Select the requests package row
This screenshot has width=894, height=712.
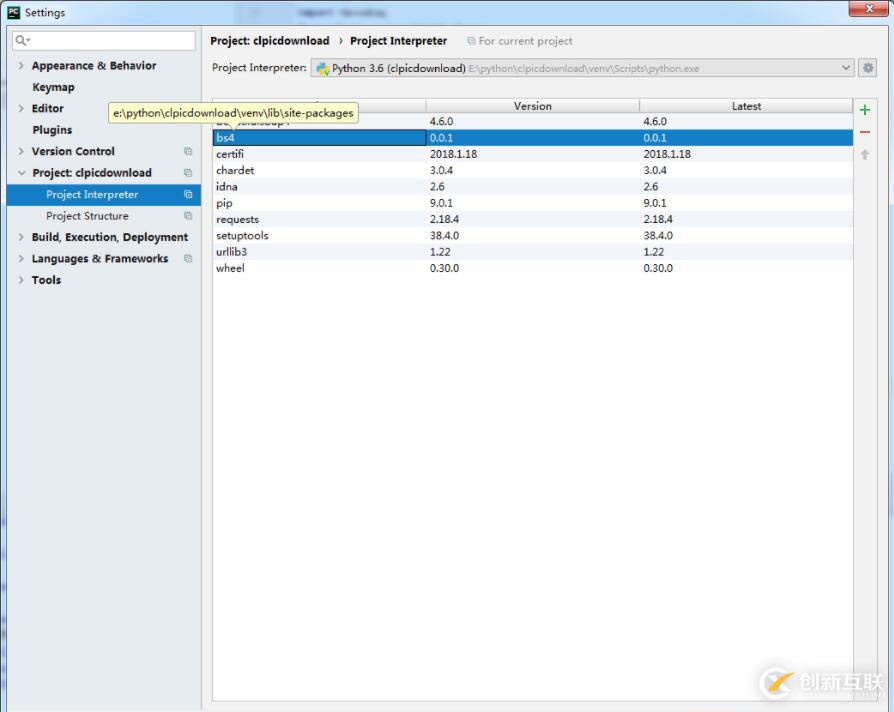click(533, 219)
